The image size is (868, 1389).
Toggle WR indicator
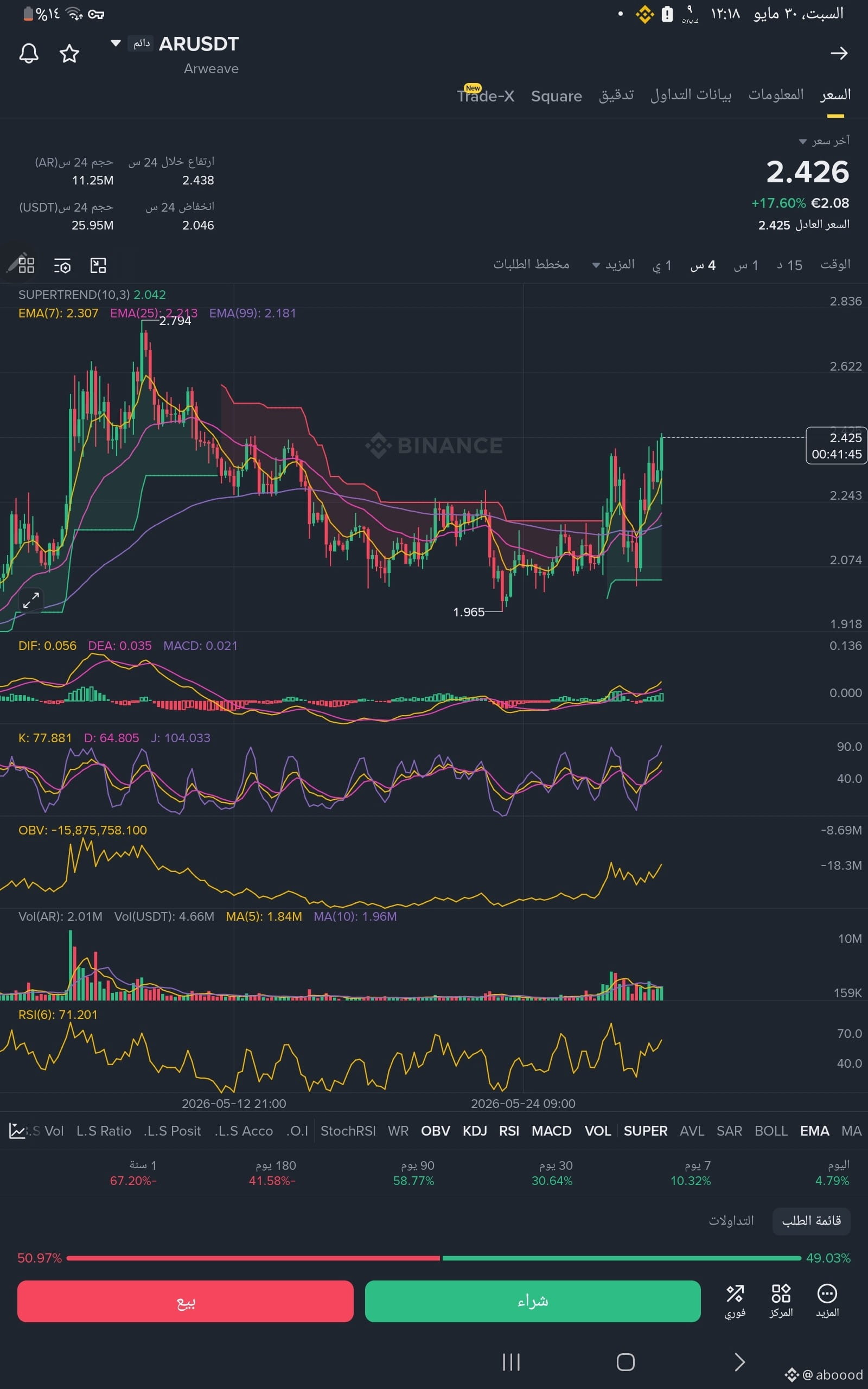tap(398, 1131)
